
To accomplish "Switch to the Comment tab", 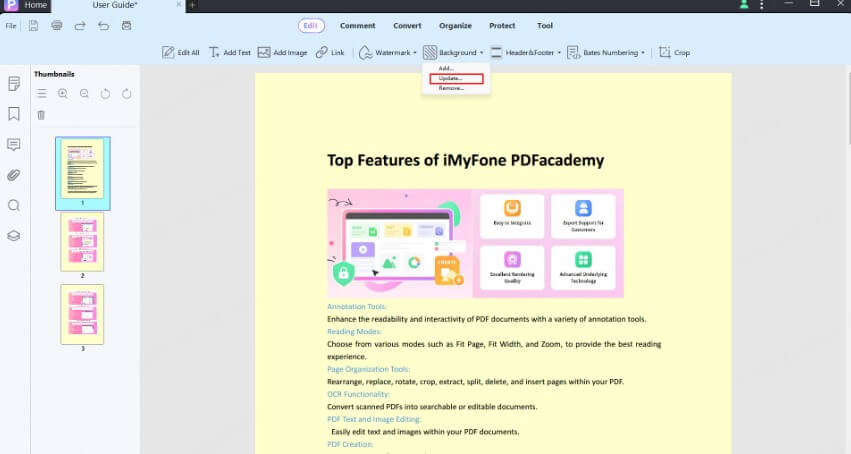I will (x=358, y=25).
